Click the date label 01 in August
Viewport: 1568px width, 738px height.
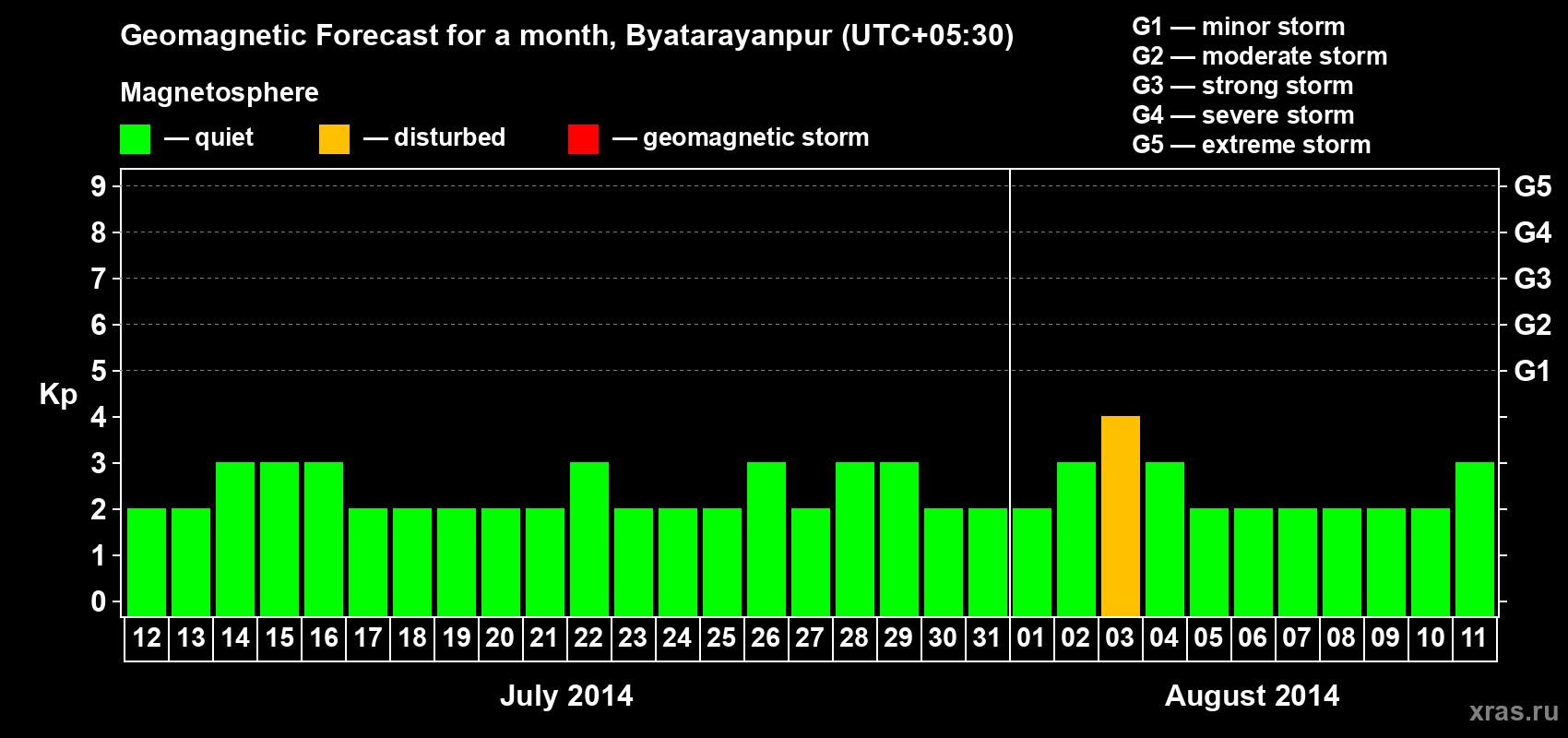[x=1031, y=637]
